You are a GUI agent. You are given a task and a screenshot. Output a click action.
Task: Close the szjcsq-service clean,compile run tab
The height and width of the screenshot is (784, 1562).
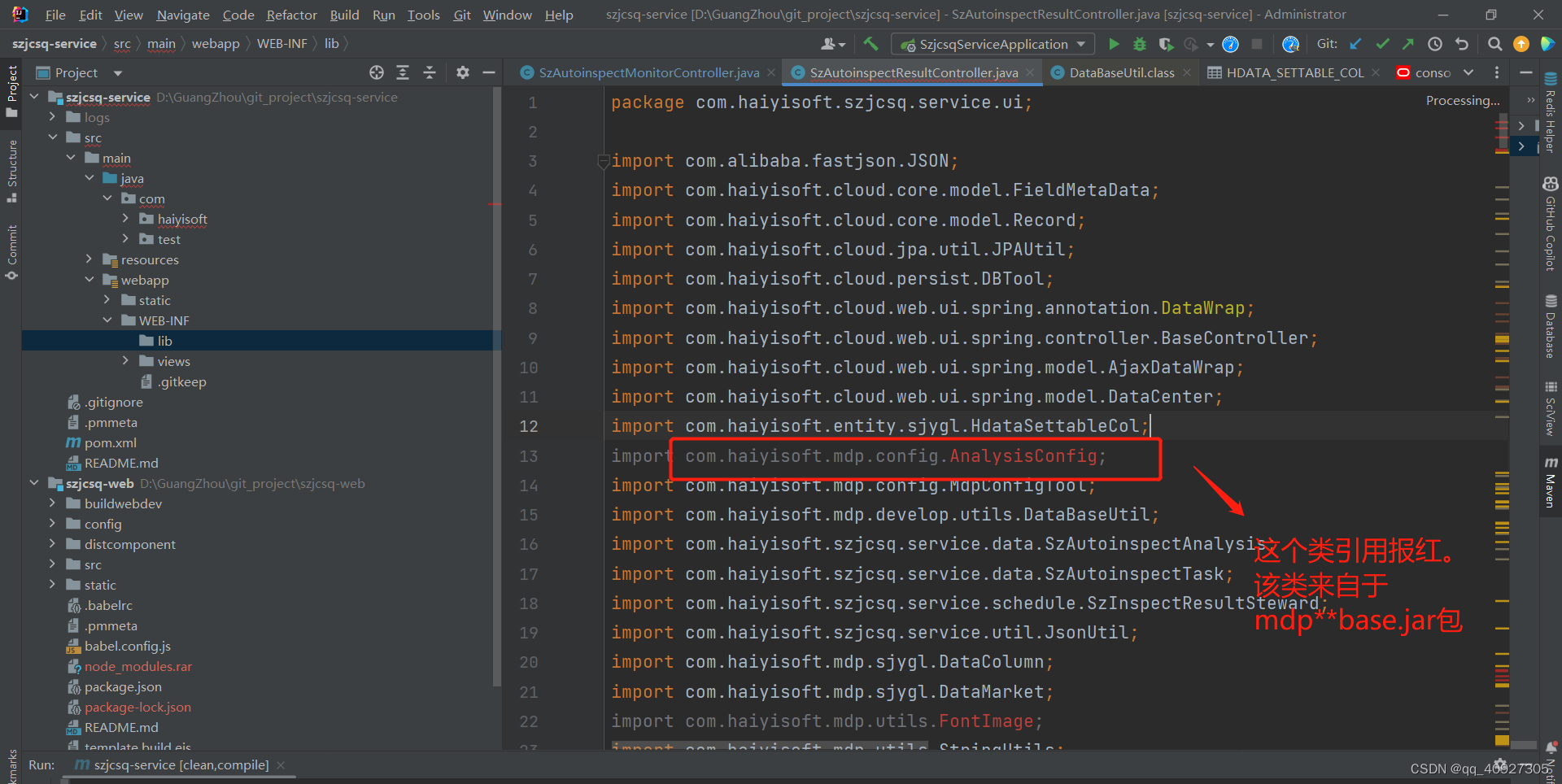coord(281,764)
